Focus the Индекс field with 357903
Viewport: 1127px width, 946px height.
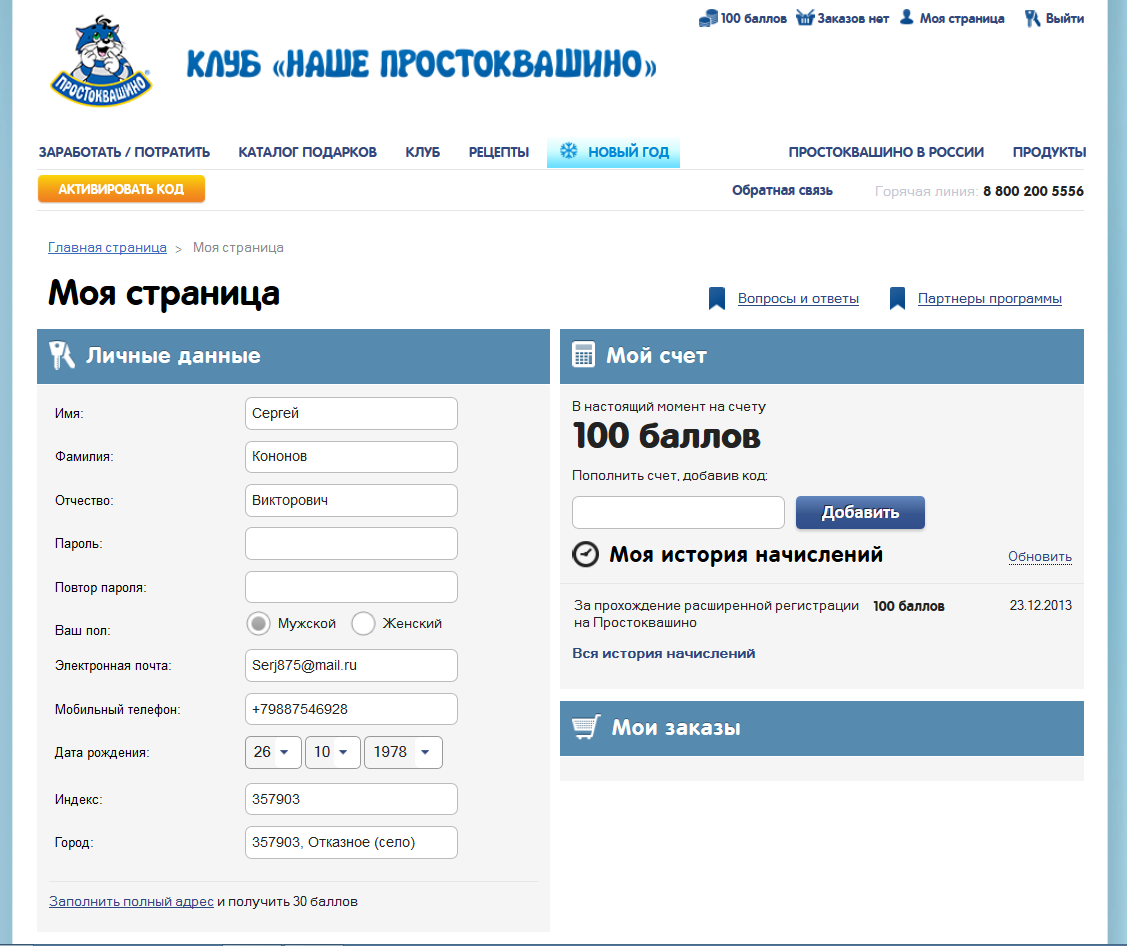[x=351, y=799]
